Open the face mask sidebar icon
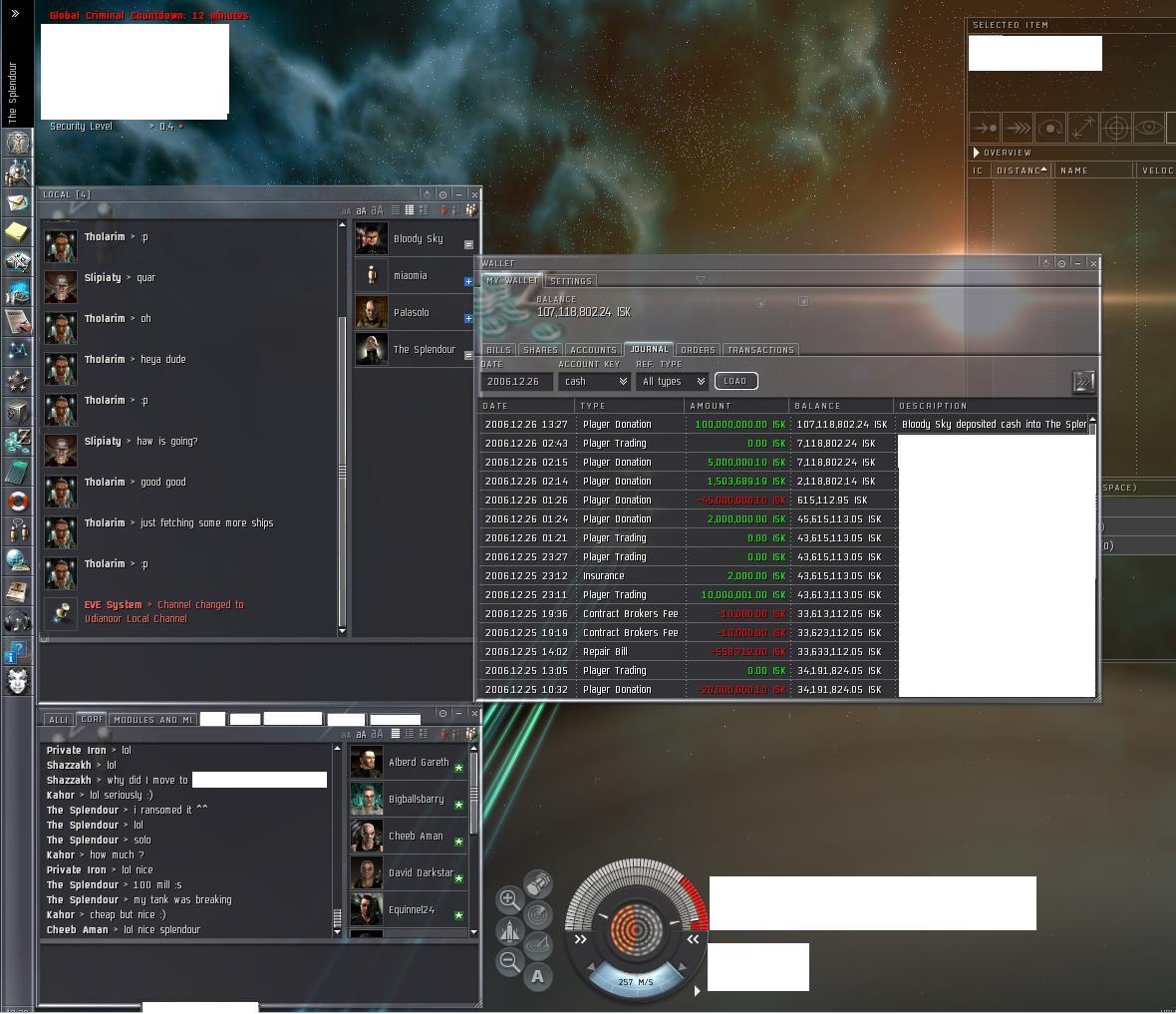 pyautogui.click(x=17, y=681)
